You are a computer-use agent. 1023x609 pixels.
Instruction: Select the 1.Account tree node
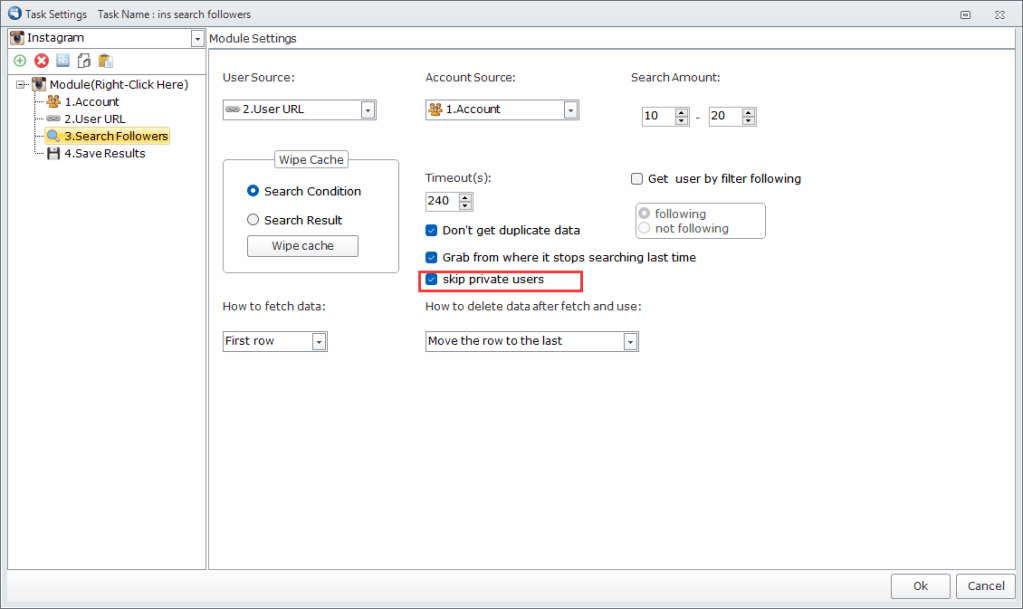coord(91,102)
